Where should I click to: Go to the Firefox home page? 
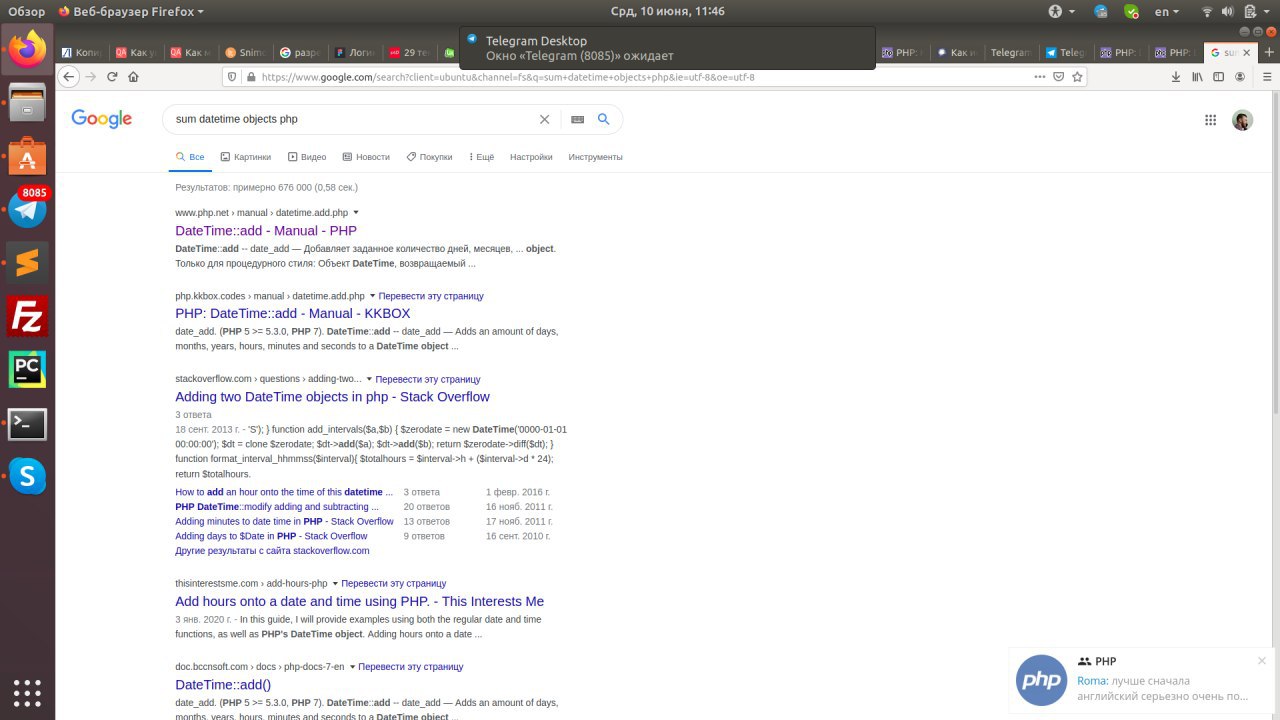[x=132, y=77]
